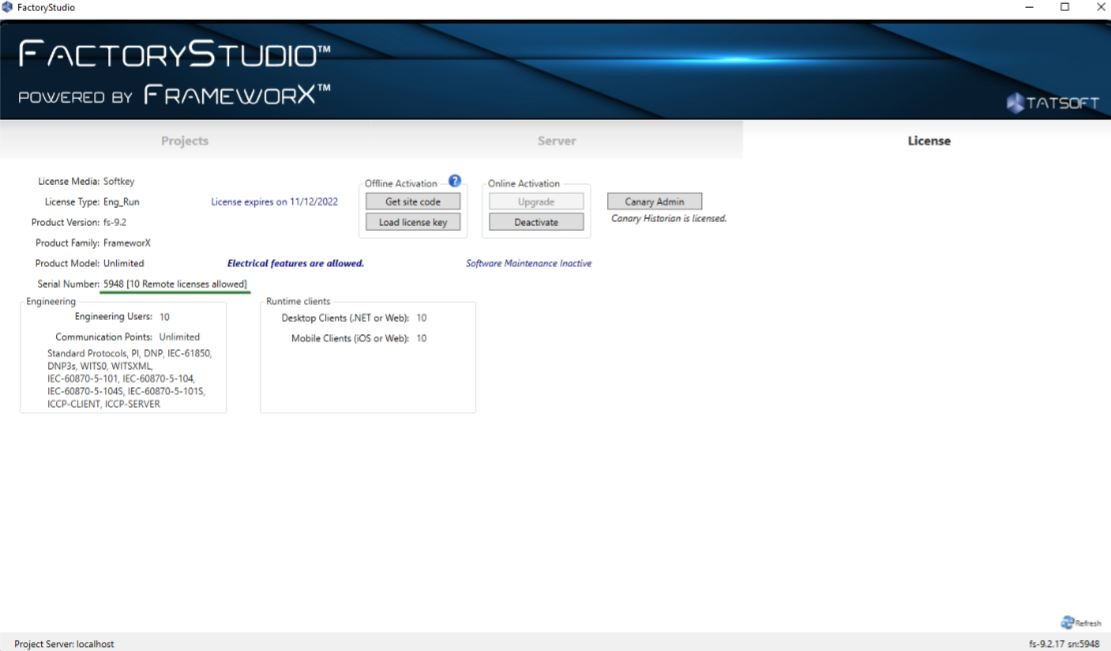Click 'Project Server: localhost' in status bar
Image resolution: width=1111 pixels, height=651 pixels.
coord(64,644)
